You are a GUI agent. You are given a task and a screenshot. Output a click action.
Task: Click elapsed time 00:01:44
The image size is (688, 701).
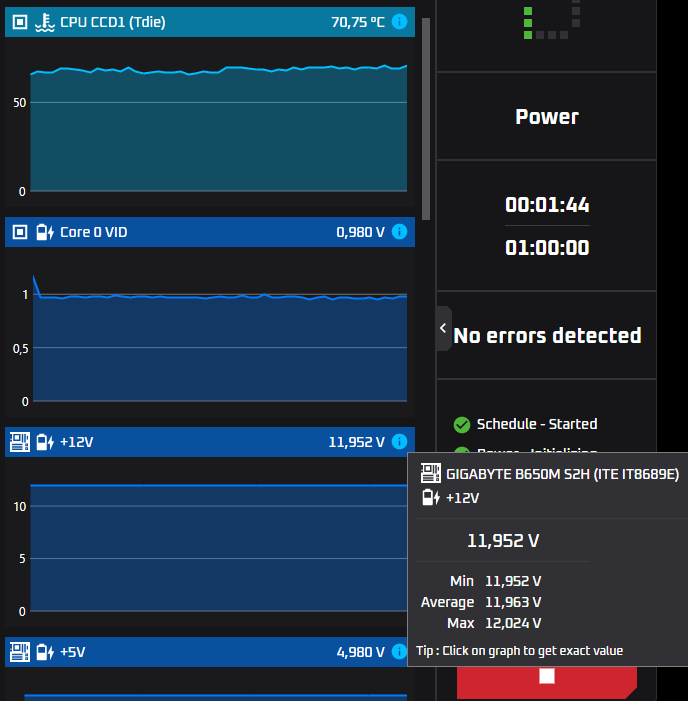tap(547, 205)
